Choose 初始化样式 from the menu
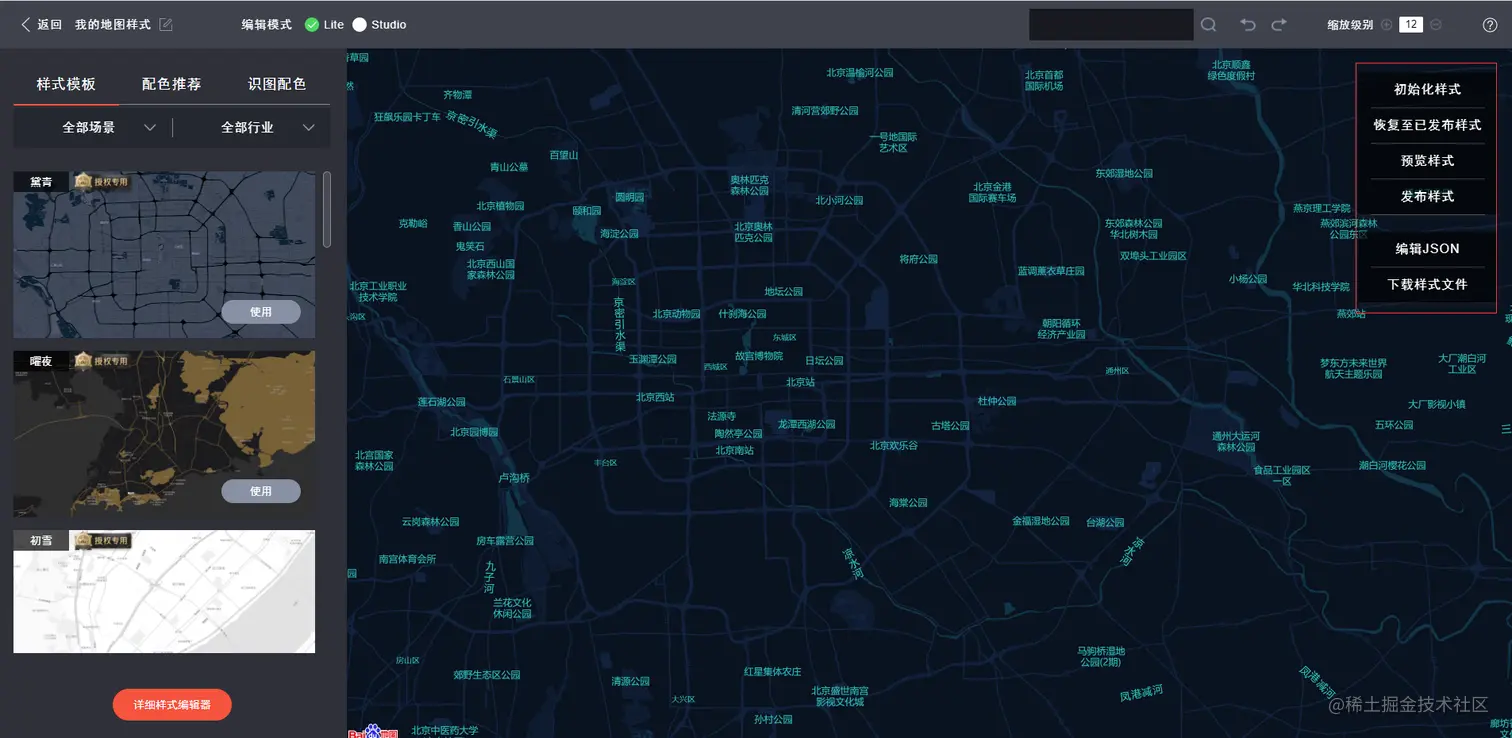Screen dimensions: 1512x738 1427,89
